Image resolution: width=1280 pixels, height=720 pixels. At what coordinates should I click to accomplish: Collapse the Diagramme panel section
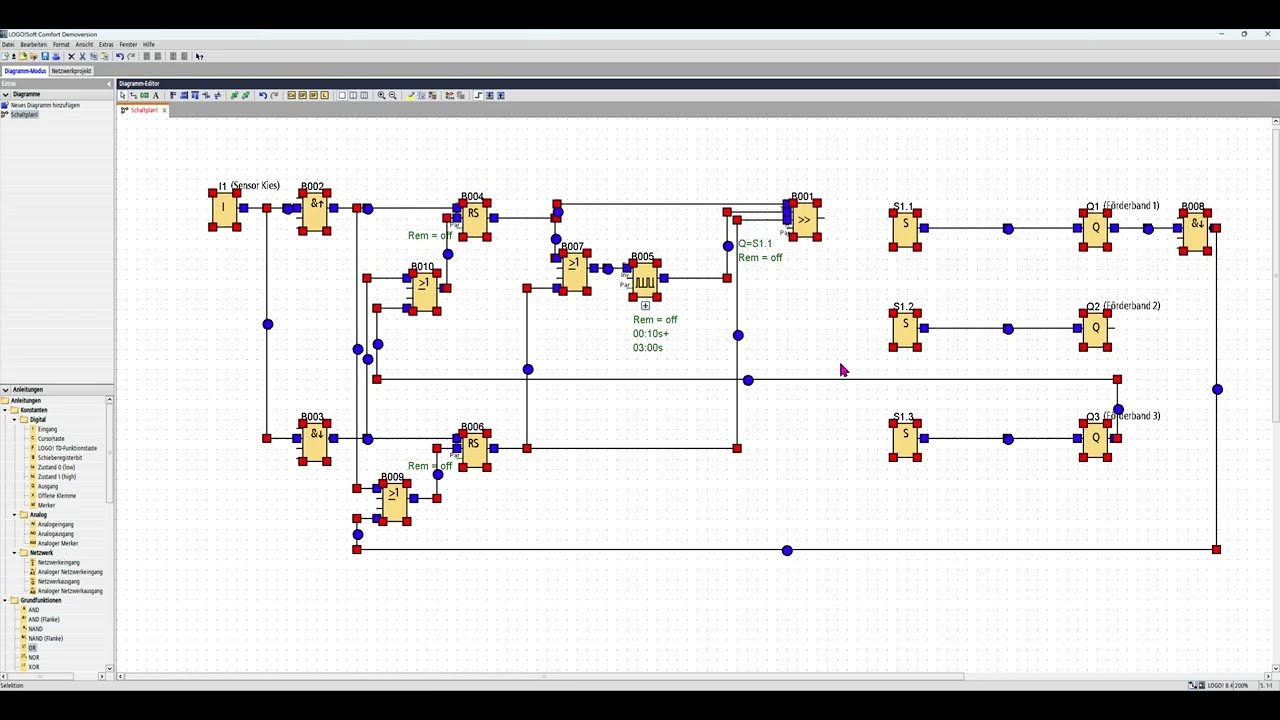pos(5,94)
